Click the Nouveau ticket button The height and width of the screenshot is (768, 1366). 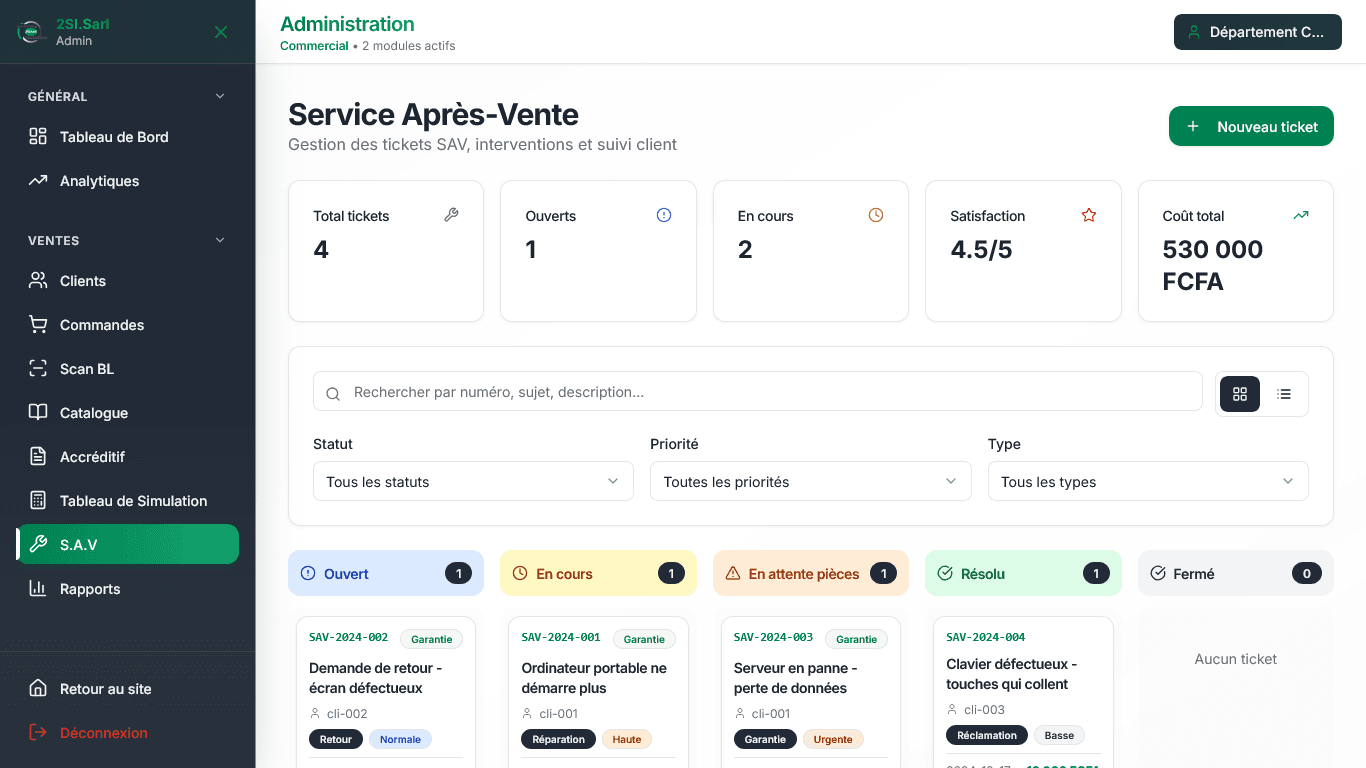pyautogui.click(x=1251, y=126)
